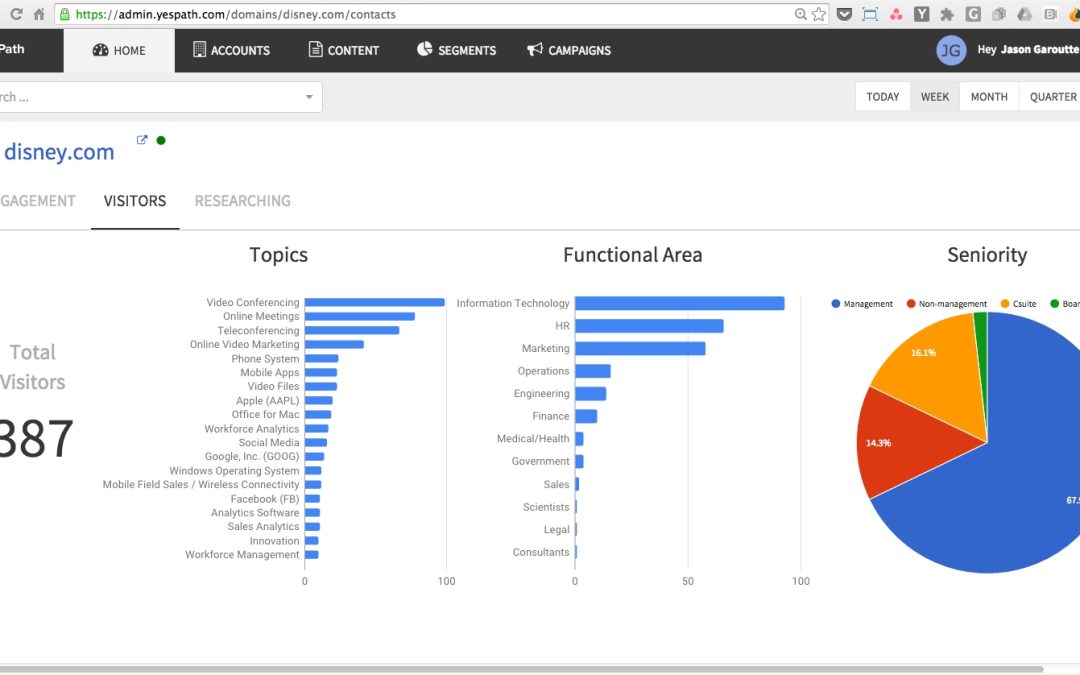Select the Today time range
Screen dimensions: 1080x675
pyautogui.click(x=882, y=96)
